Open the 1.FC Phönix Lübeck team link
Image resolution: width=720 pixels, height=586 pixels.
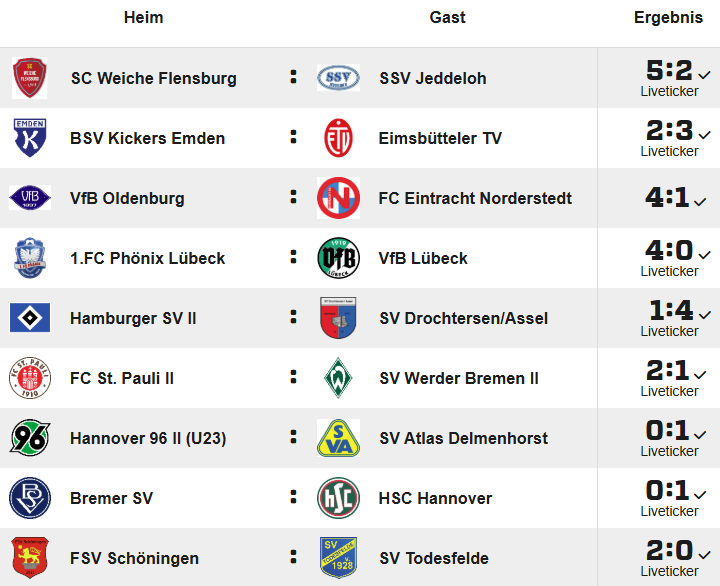tap(147, 258)
